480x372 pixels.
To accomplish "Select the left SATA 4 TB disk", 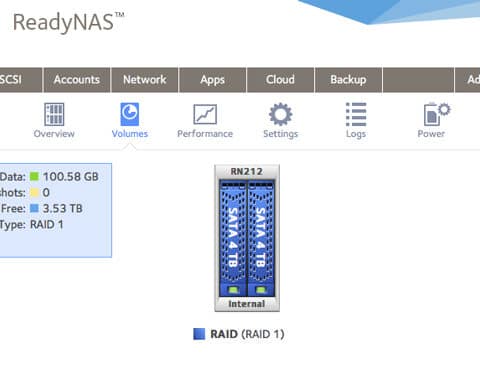I will click(233, 238).
